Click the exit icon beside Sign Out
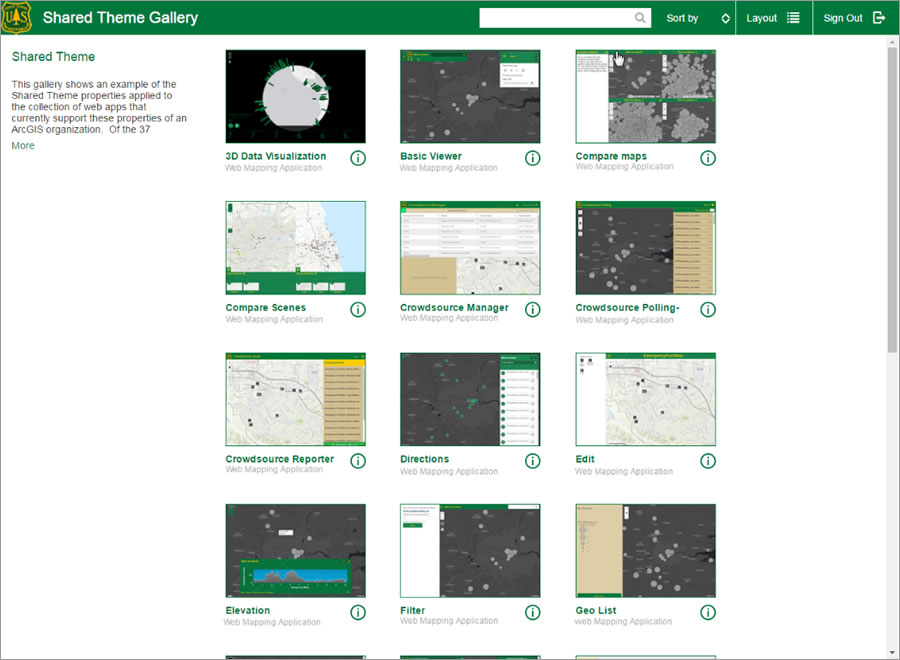 tap(879, 17)
